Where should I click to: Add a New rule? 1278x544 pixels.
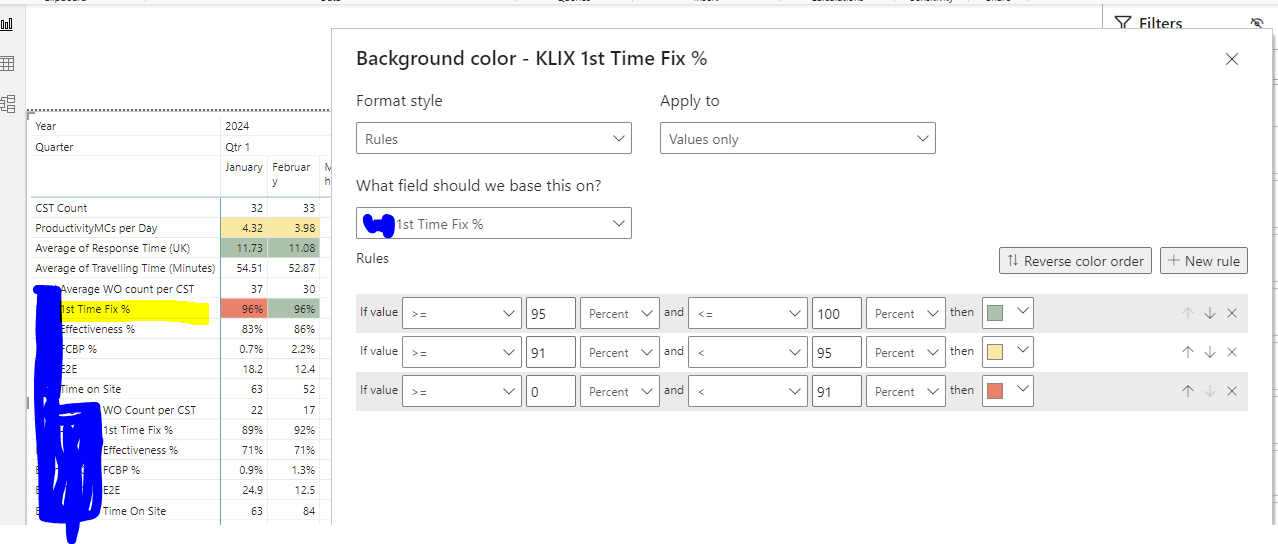coord(1204,261)
